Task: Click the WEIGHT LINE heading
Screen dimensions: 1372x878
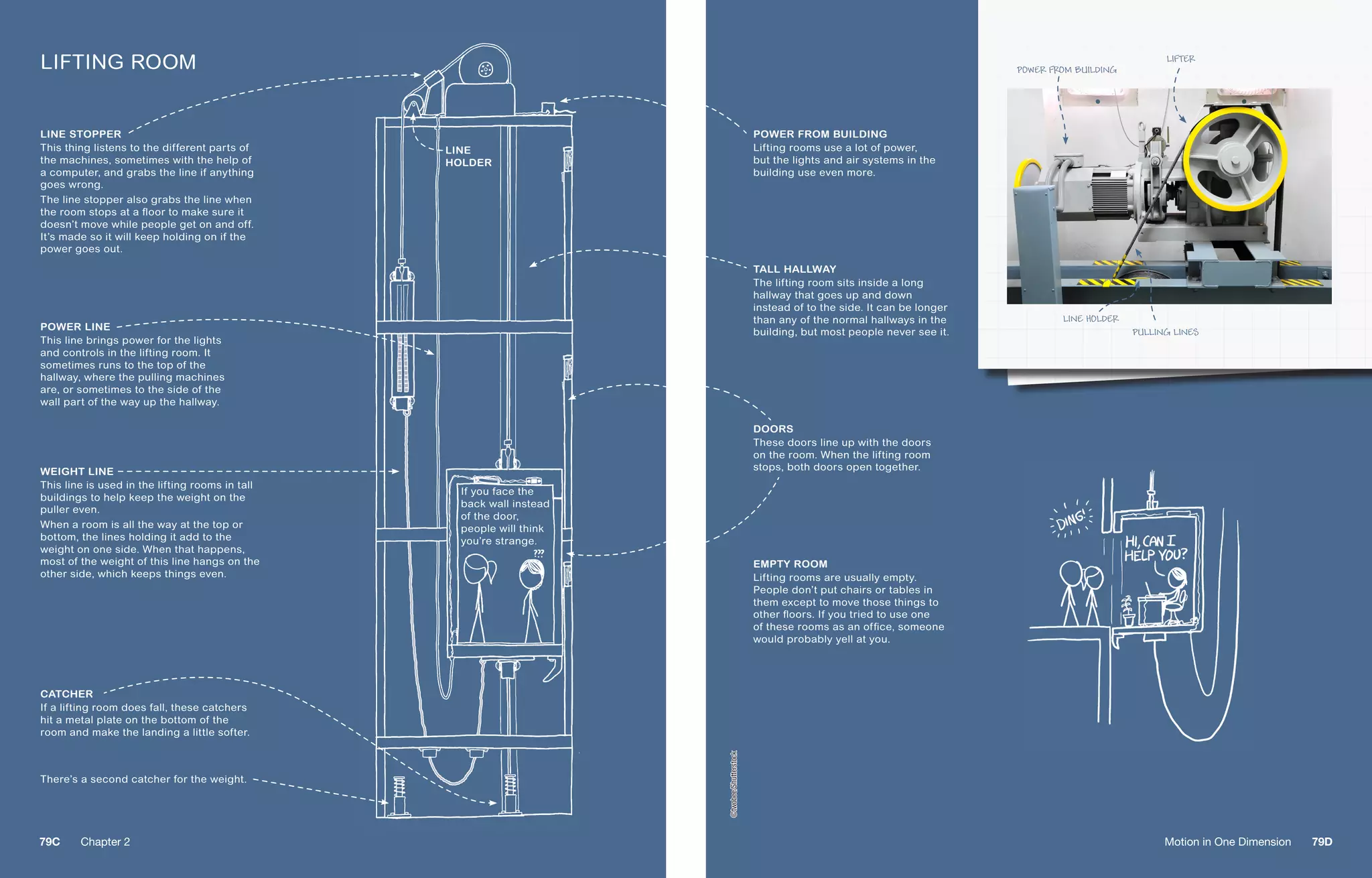Action: [x=76, y=471]
